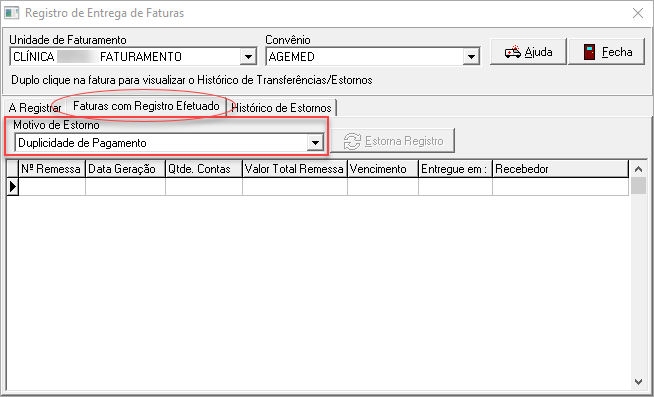The image size is (654, 397).
Task: Open Convênio dropdown arrow
Action: pos(471,57)
